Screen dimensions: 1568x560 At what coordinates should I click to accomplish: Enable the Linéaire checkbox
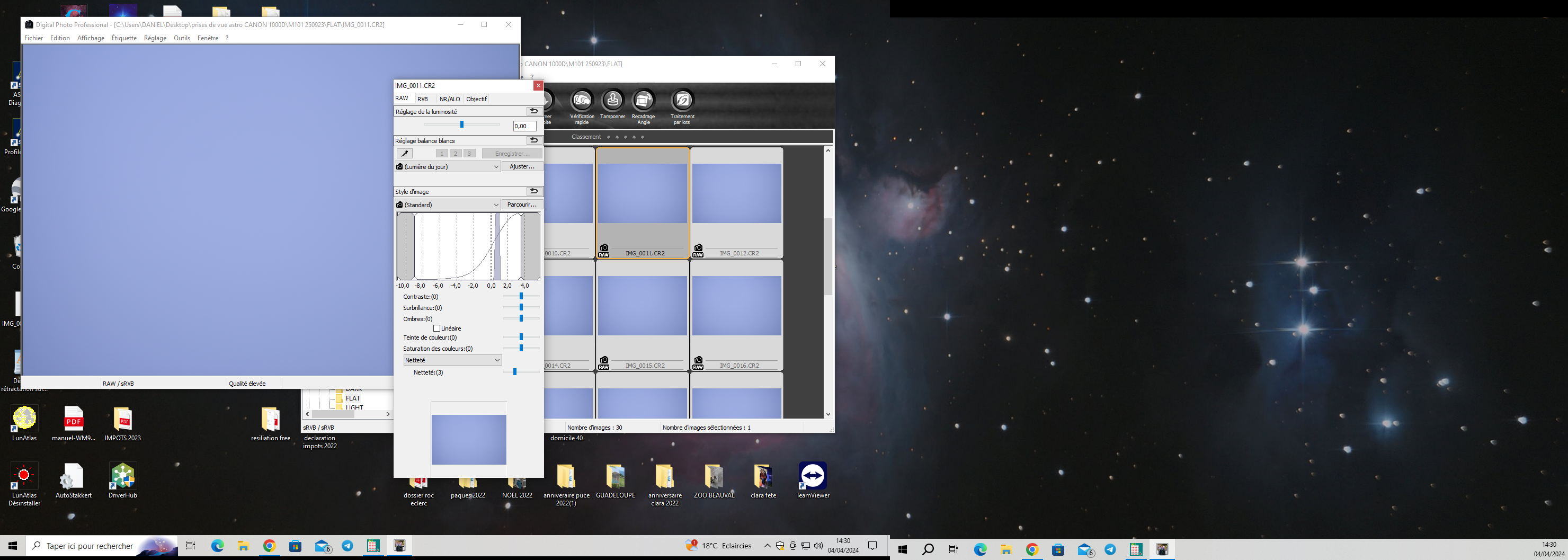tap(436, 328)
